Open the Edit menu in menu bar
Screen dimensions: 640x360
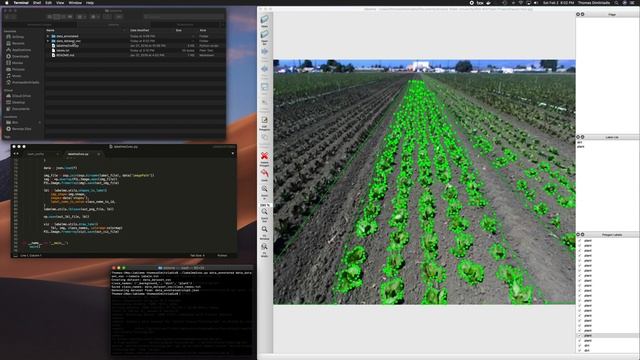point(49,2)
